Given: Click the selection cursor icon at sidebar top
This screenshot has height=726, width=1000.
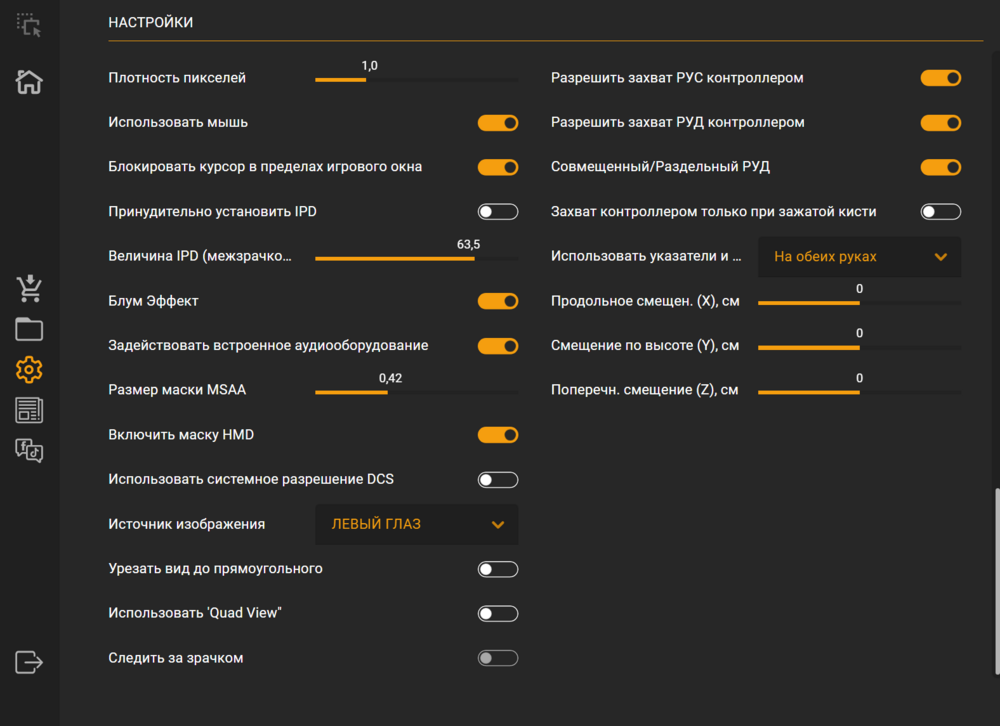Looking at the screenshot, I should [29, 25].
